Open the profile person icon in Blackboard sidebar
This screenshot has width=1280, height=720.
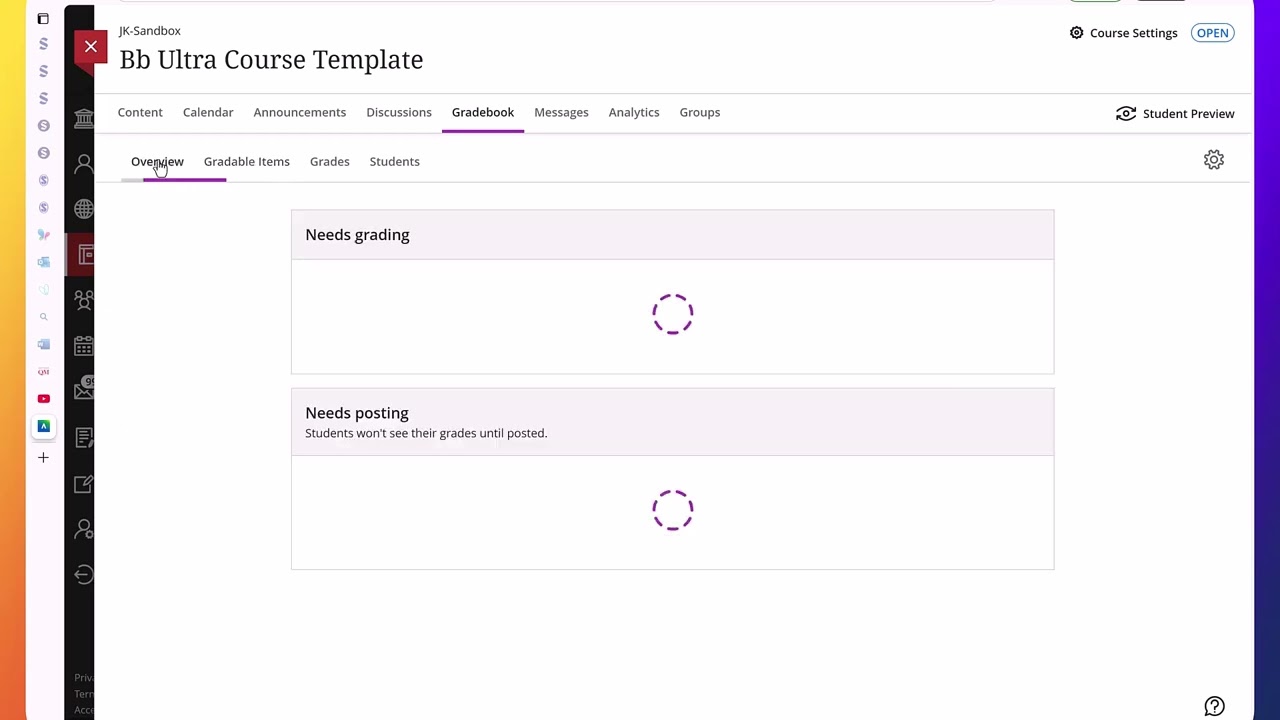[x=84, y=164]
